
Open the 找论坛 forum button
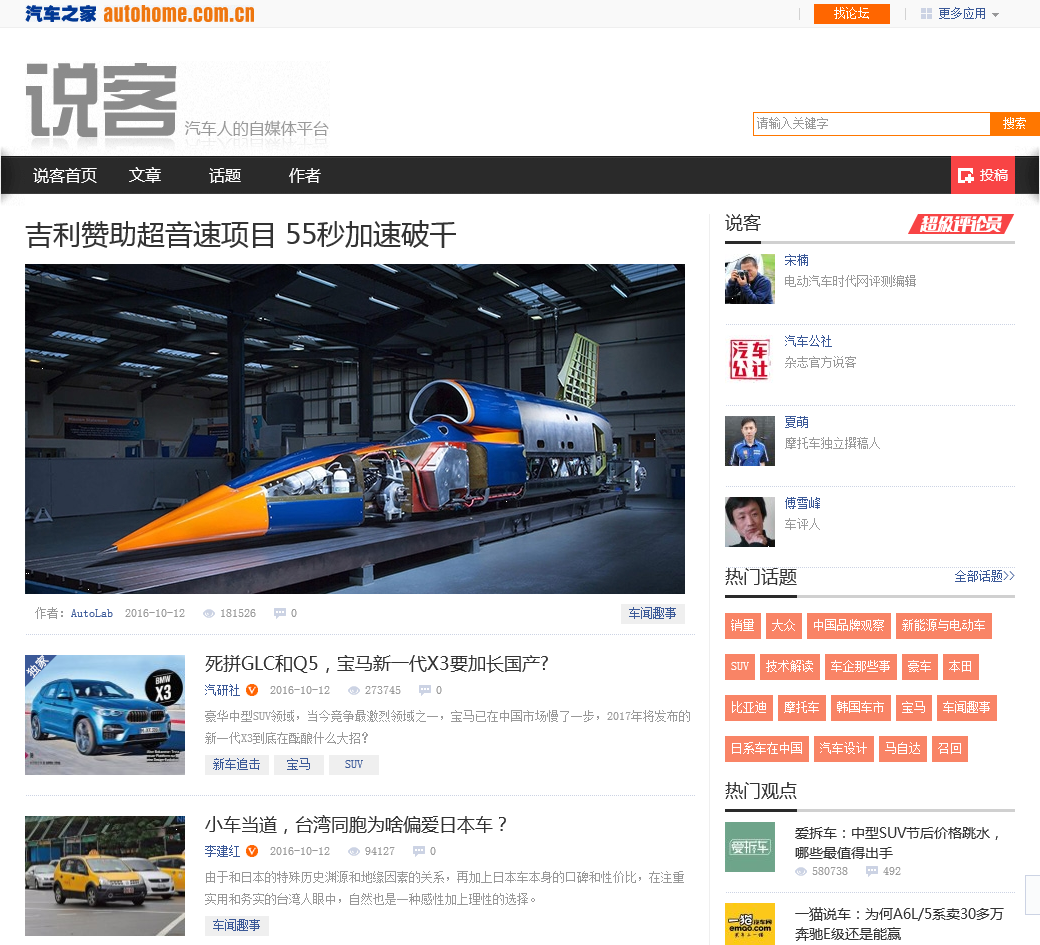click(852, 13)
